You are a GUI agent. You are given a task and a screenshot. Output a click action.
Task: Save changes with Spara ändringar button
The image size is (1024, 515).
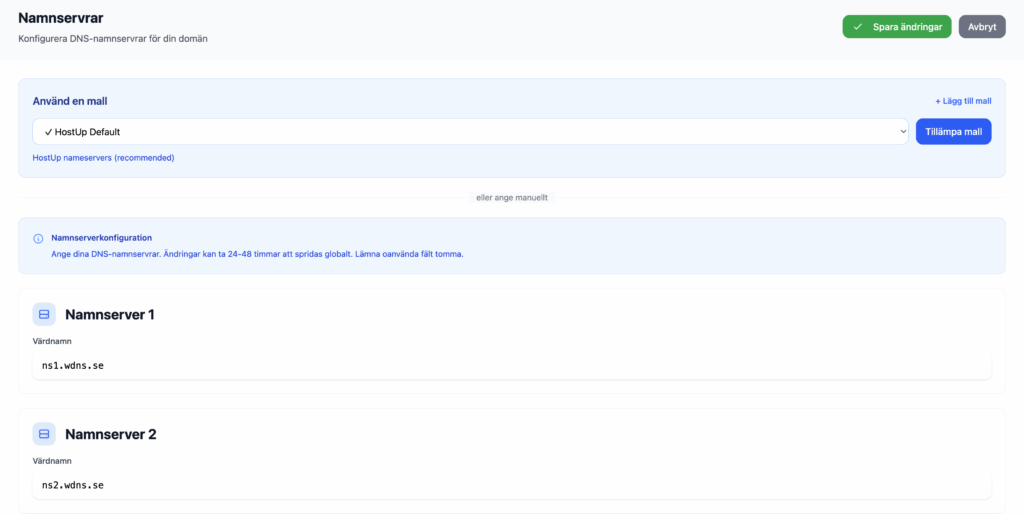click(897, 27)
